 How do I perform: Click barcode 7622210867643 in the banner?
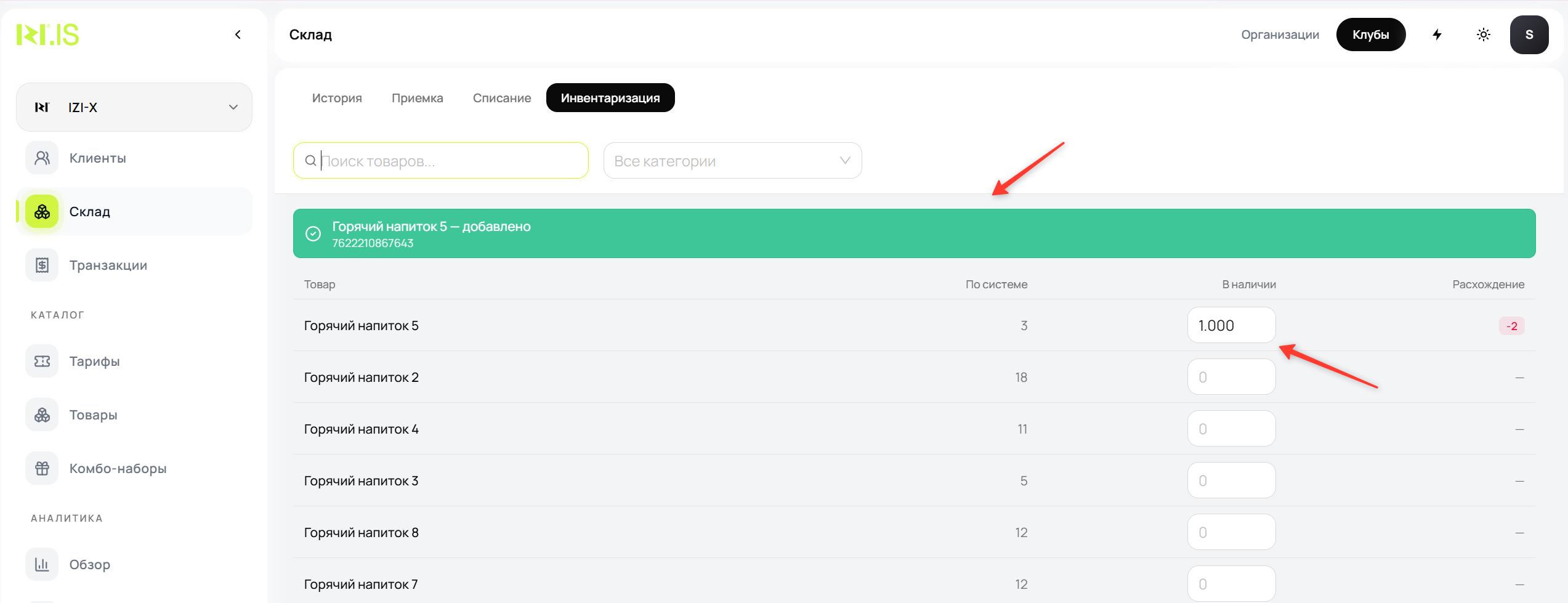point(373,243)
